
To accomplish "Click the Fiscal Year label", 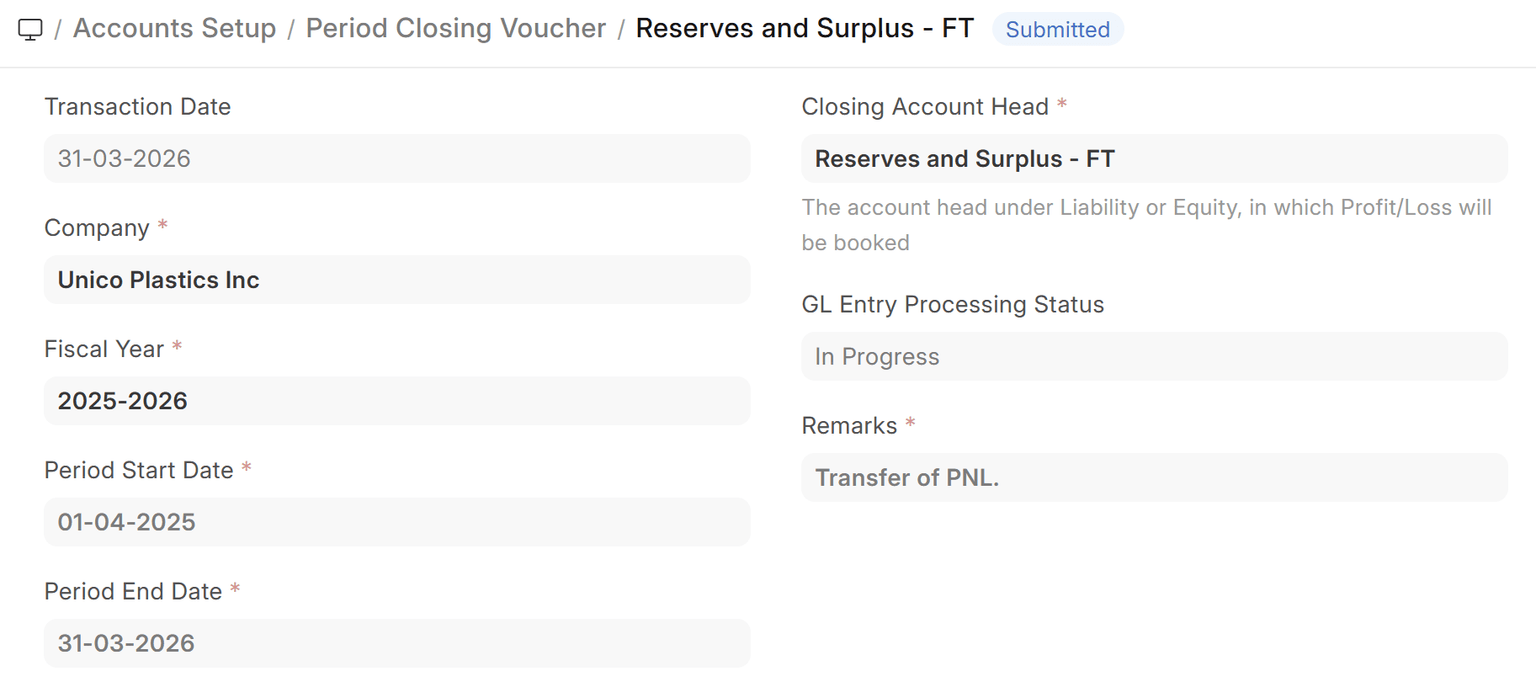I will [104, 349].
